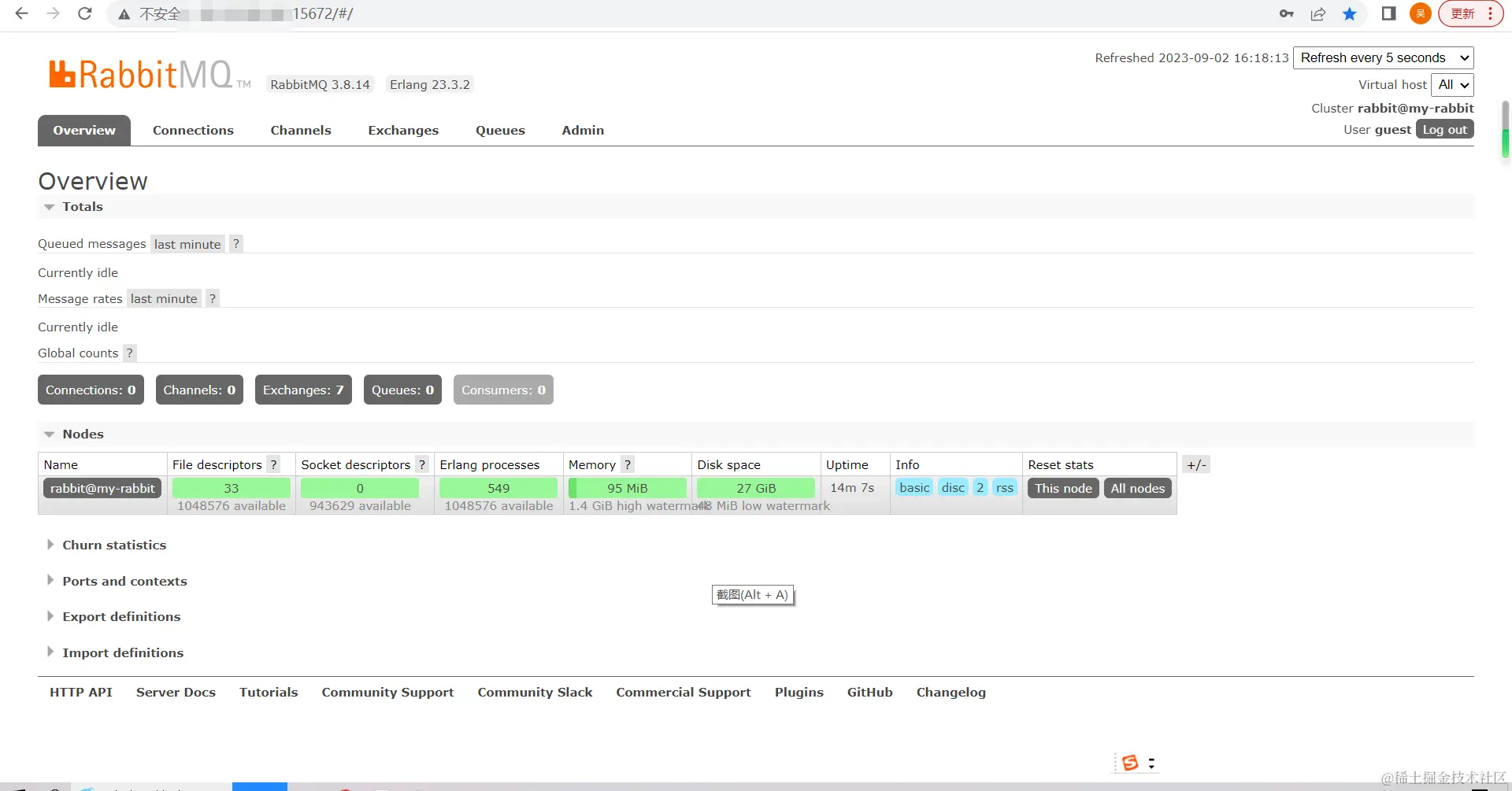Screen dimensions: 1512x791
Task: Select the Overview tab
Action: [84, 131]
